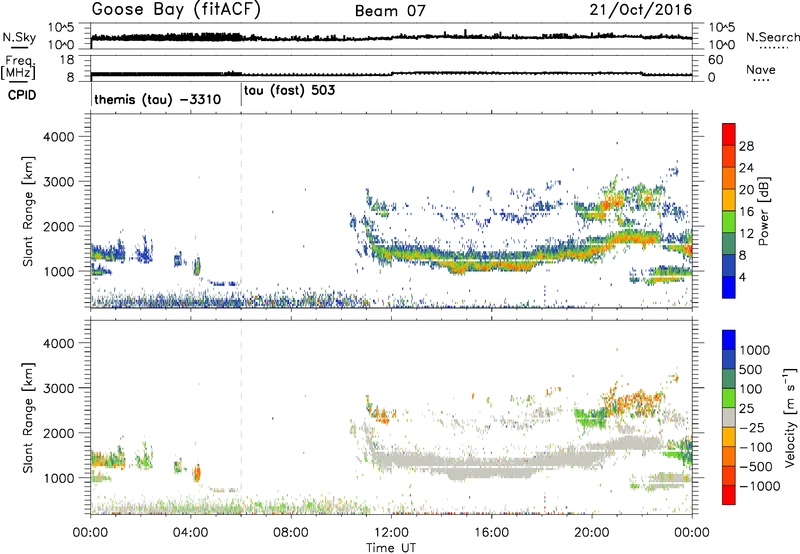This screenshot has width=800, height=554.
Task: Click the date '21/Oct/2016'
Action: (641, 10)
